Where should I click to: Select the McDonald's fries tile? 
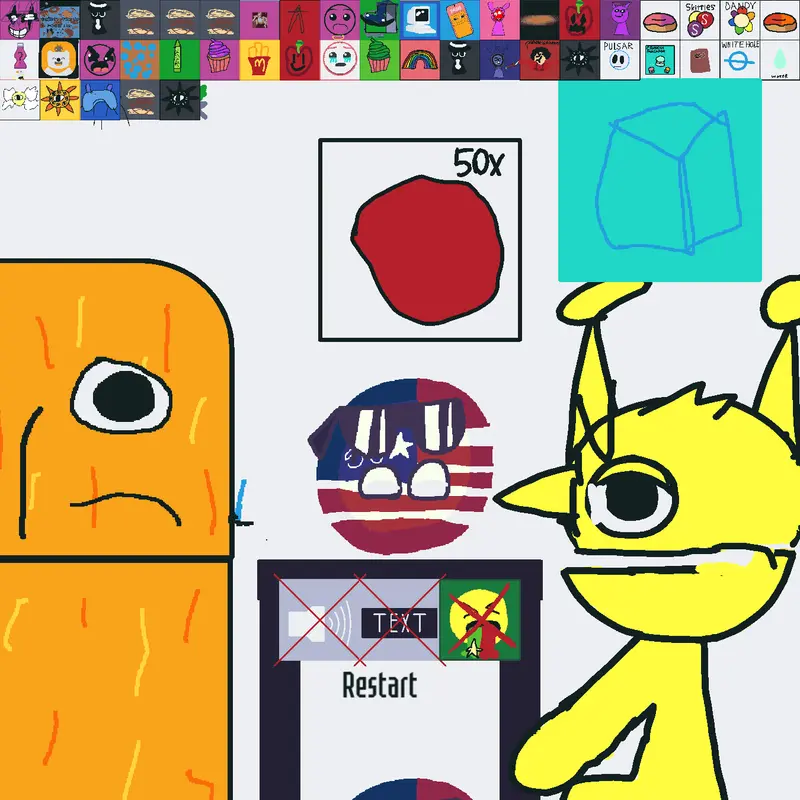coord(260,60)
